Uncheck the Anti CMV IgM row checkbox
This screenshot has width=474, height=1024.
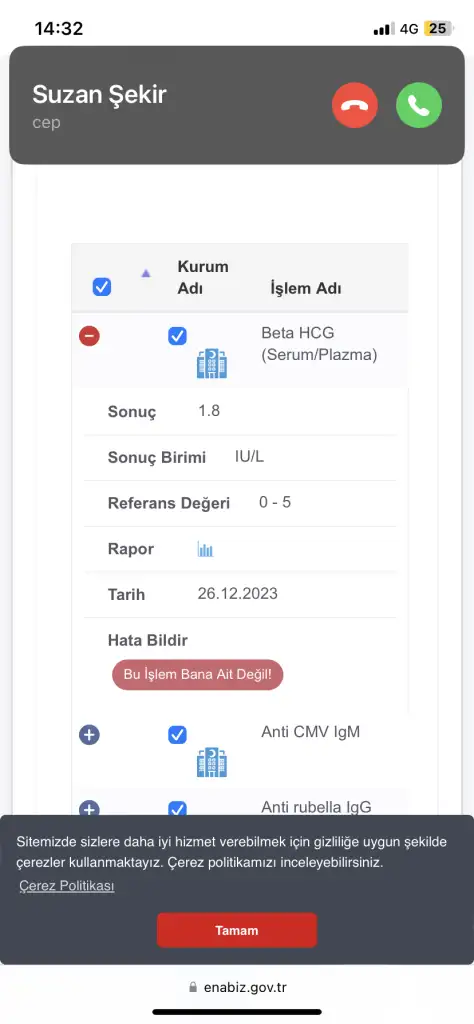(x=178, y=735)
